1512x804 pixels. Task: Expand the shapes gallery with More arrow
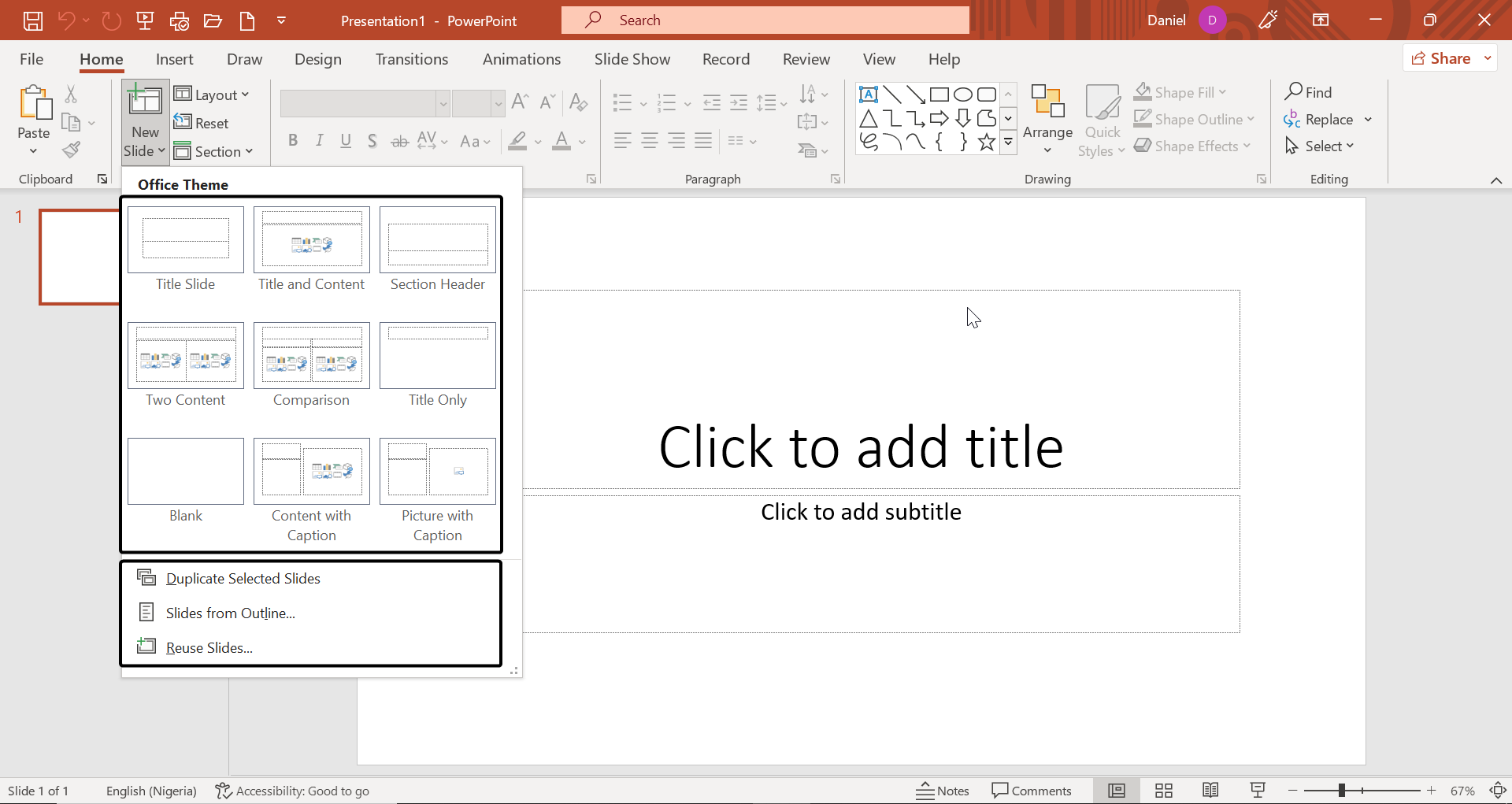pos(1009,143)
